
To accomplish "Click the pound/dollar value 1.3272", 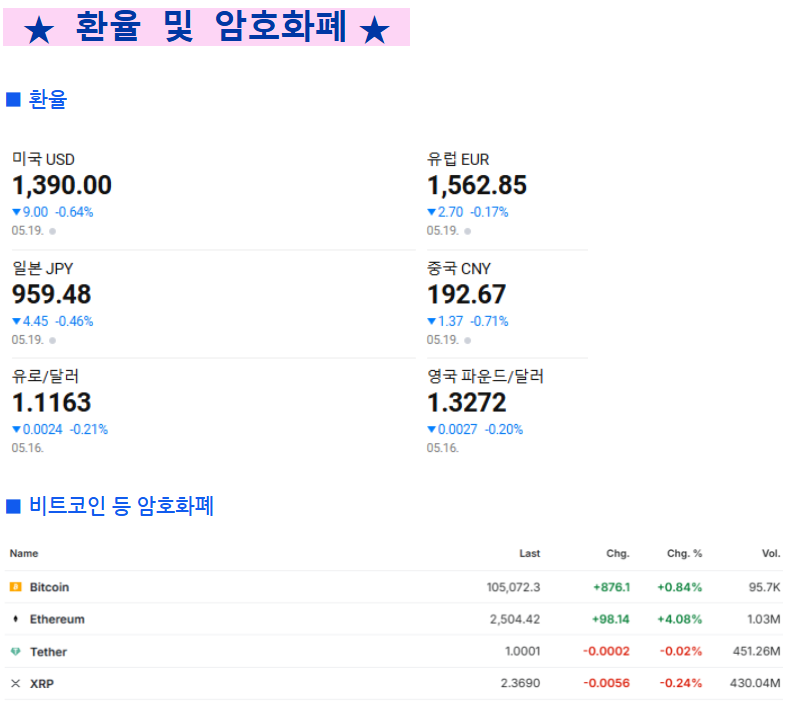I will click(467, 402).
